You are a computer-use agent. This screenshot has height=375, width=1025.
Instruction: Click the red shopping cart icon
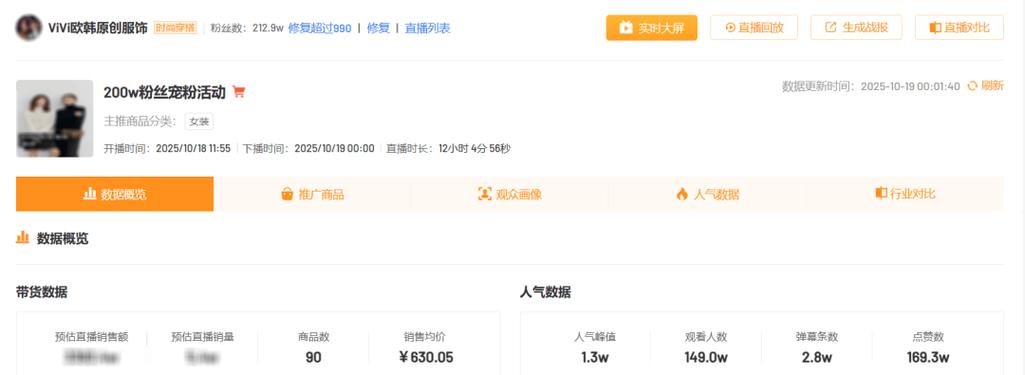[x=239, y=92]
